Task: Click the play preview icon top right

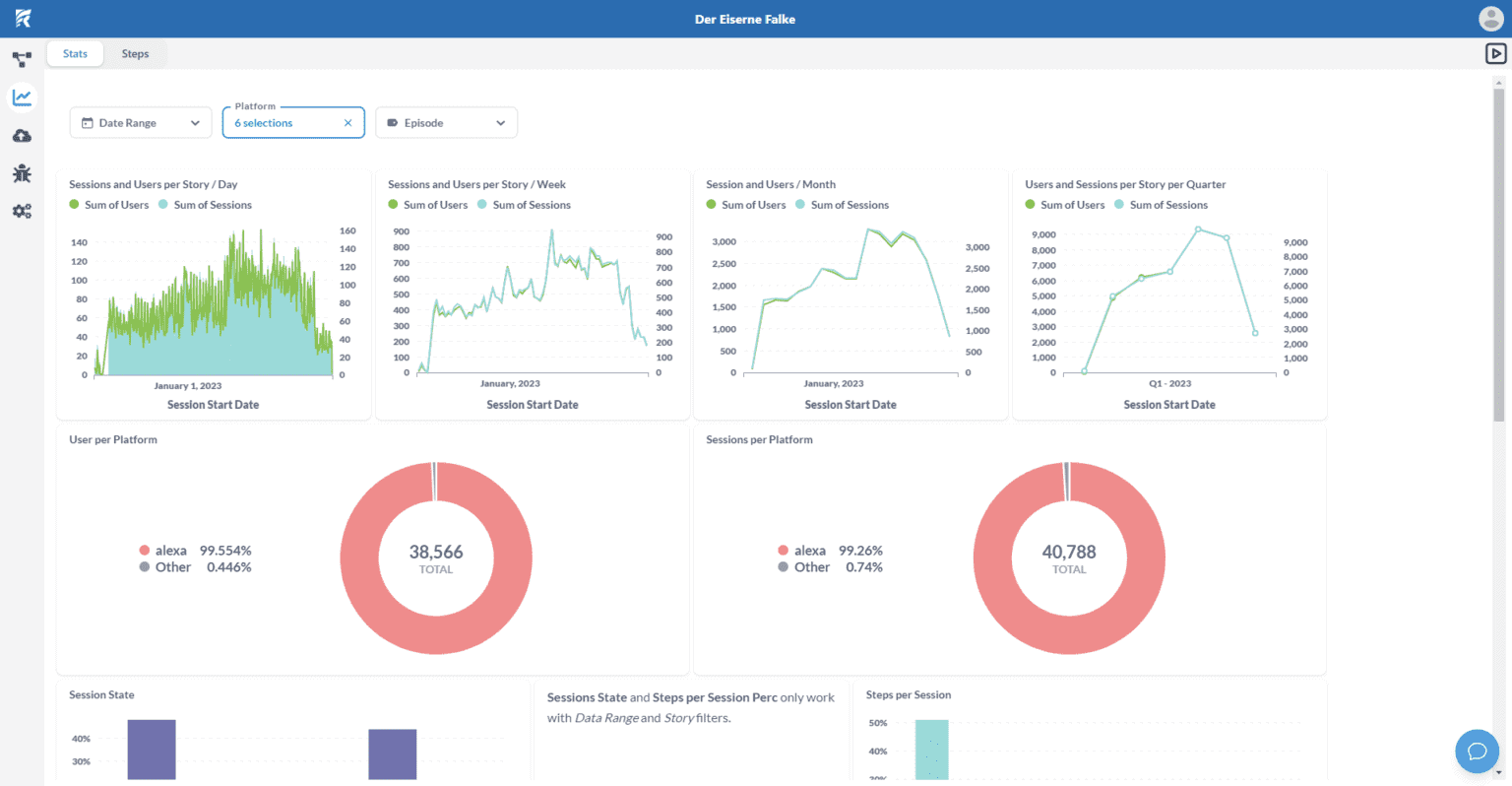Action: click(x=1495, y=54)
